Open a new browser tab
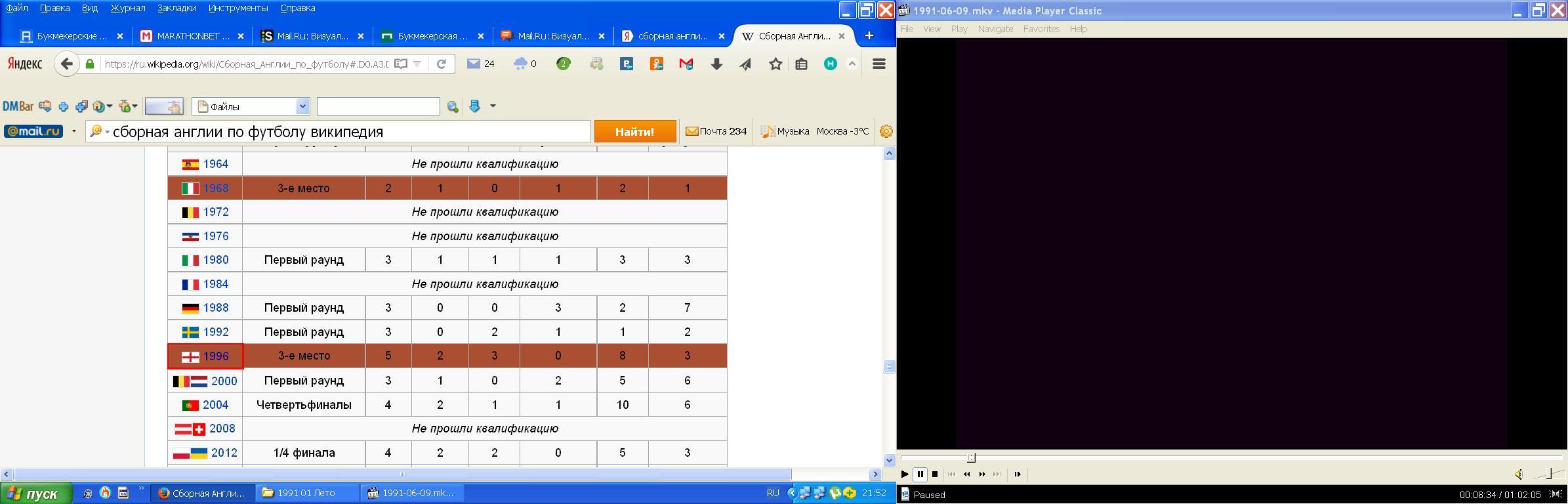The width and height of the screenshot is (1568, 504). (x=869, y=35)
